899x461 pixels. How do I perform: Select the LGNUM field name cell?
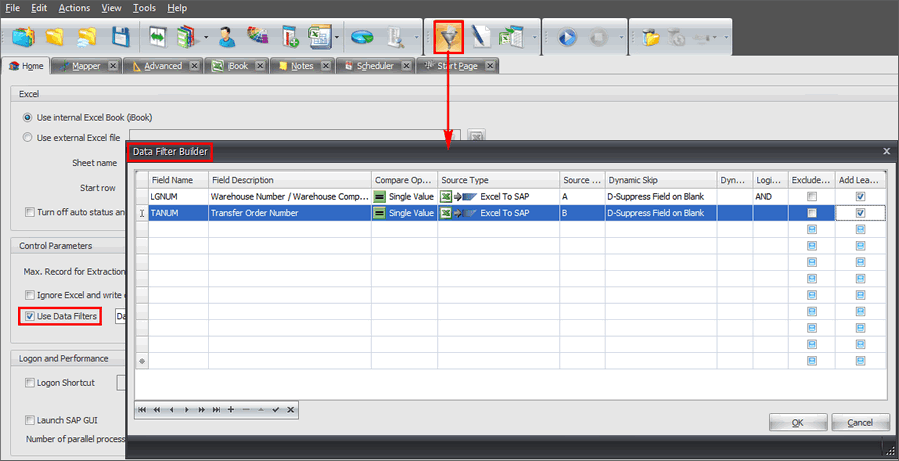[177, 197]
